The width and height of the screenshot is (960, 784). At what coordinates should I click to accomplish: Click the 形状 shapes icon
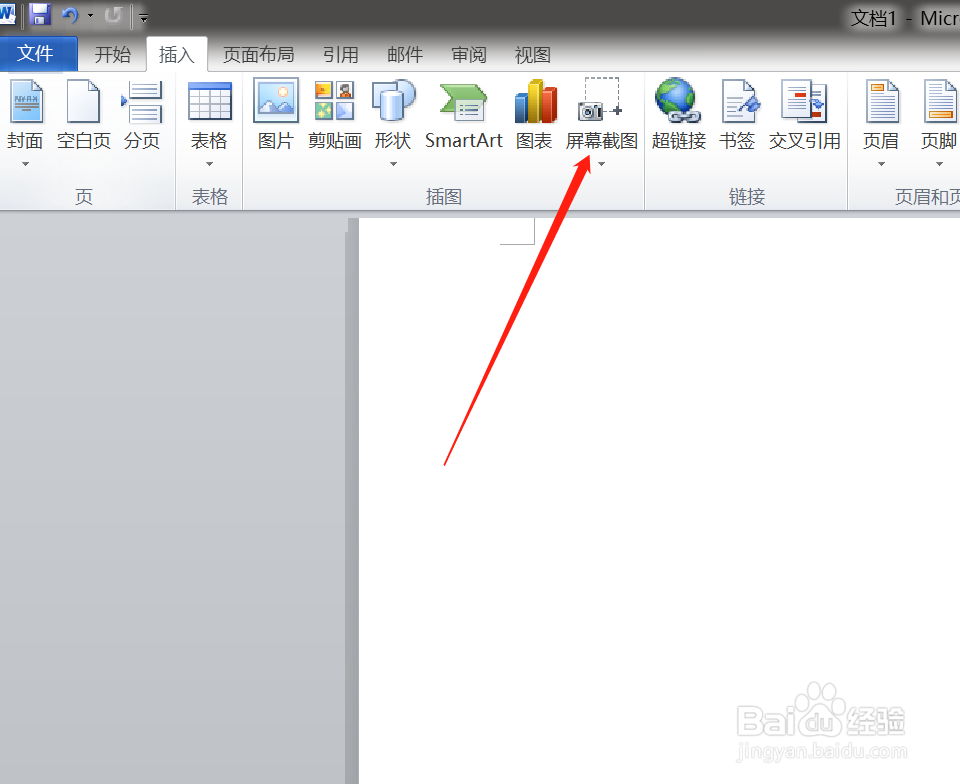(393, 100)
